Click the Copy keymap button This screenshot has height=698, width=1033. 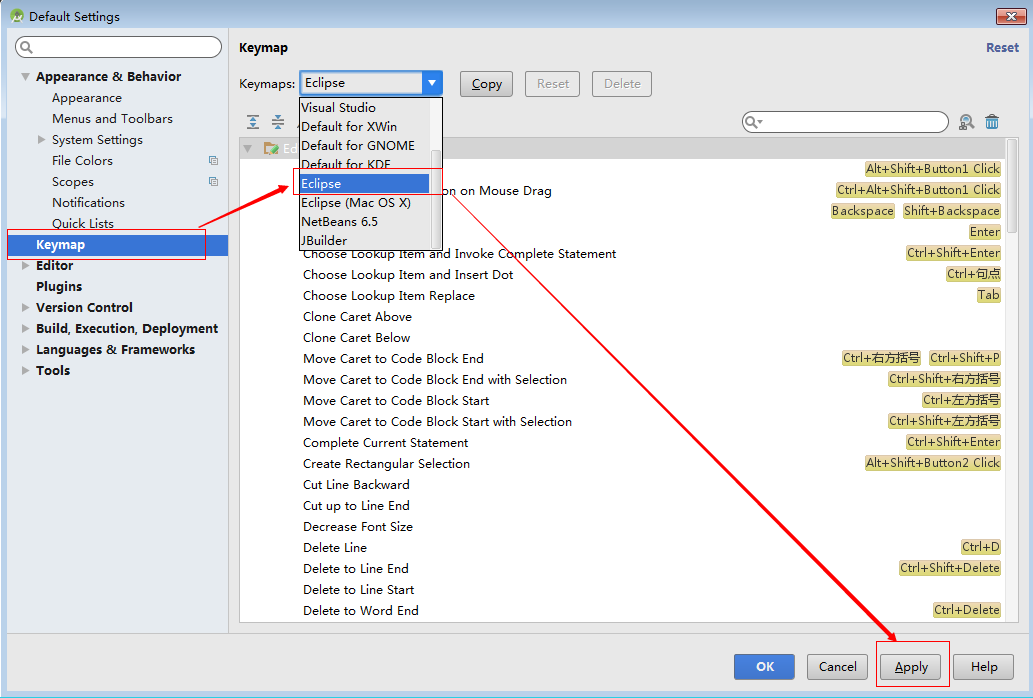pos(486,84)
